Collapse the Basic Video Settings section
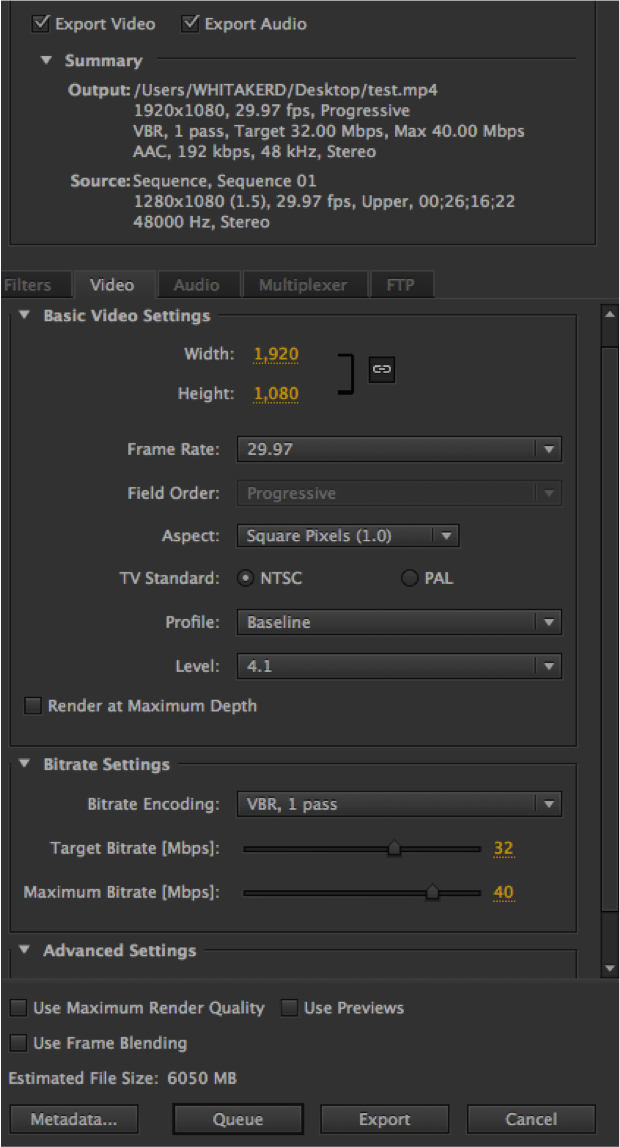620x1147 pixels. 24,316
